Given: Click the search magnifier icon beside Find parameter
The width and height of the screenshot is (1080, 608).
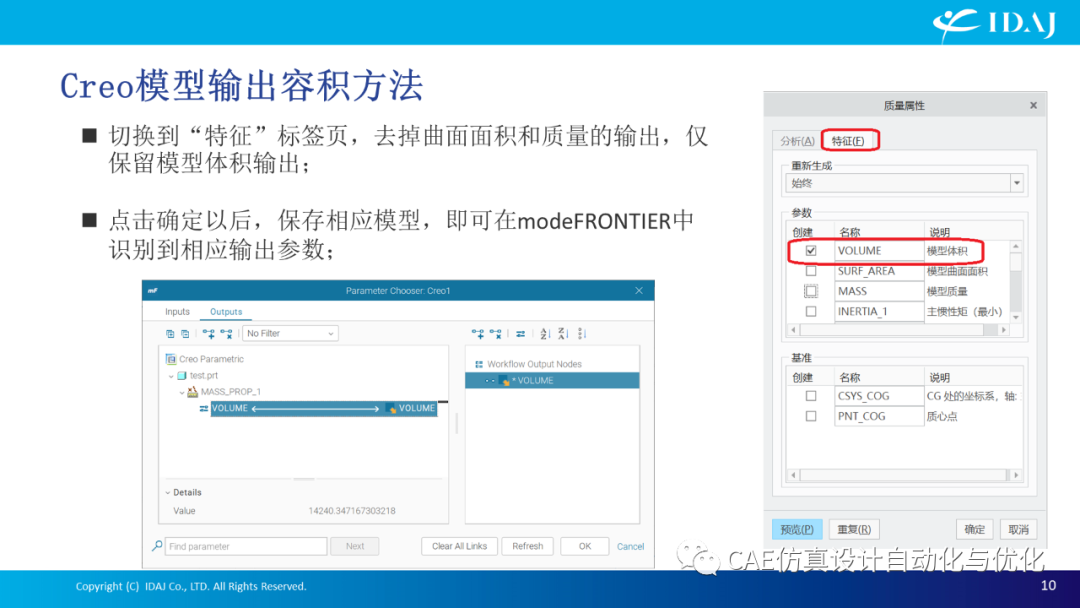Looking at the screenshot, I should click(156, 546).
